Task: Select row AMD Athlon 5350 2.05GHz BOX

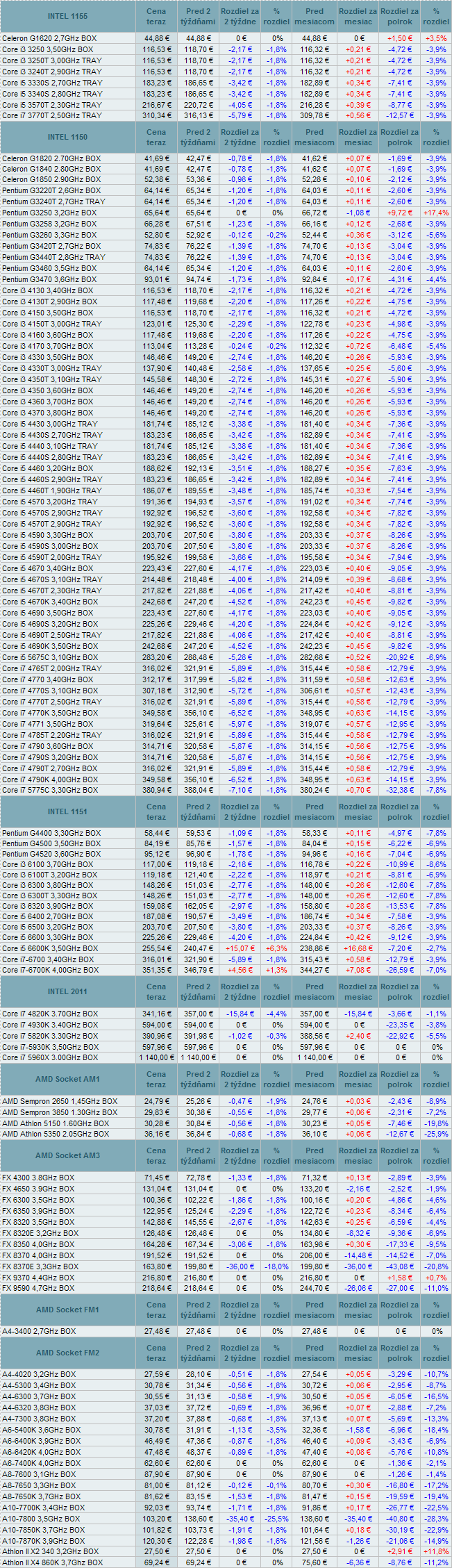Action: (x=226, y=1134)
